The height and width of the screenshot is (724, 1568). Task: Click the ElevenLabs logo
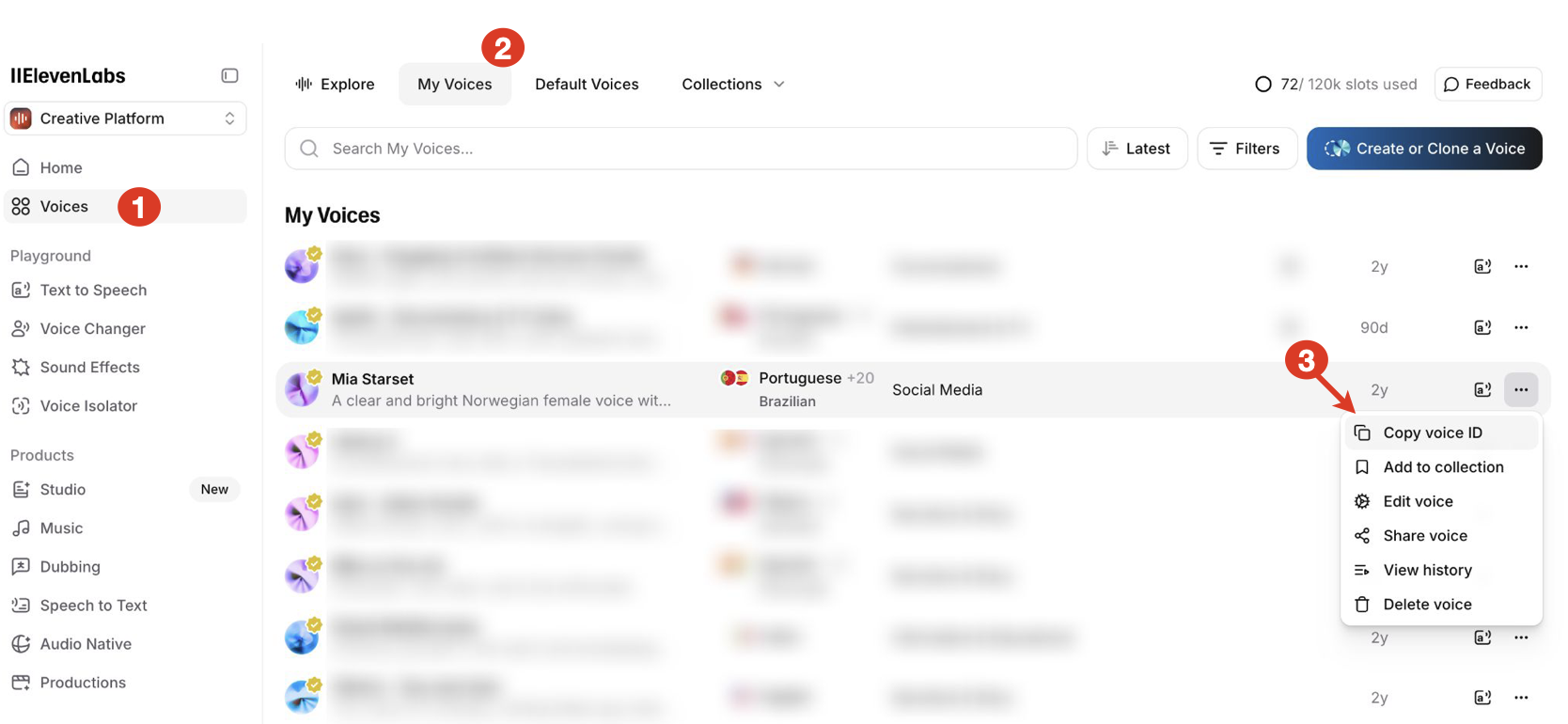coord(68,75)
